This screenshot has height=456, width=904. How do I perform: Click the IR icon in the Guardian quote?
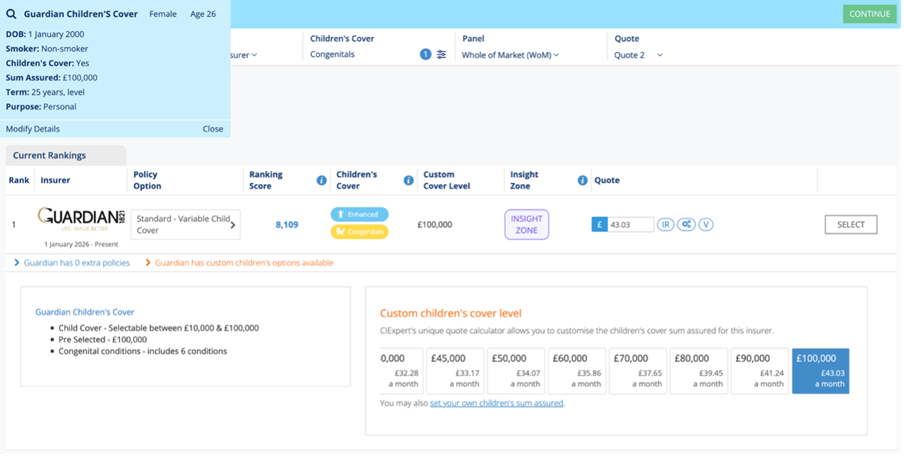(x=665, y=225)
